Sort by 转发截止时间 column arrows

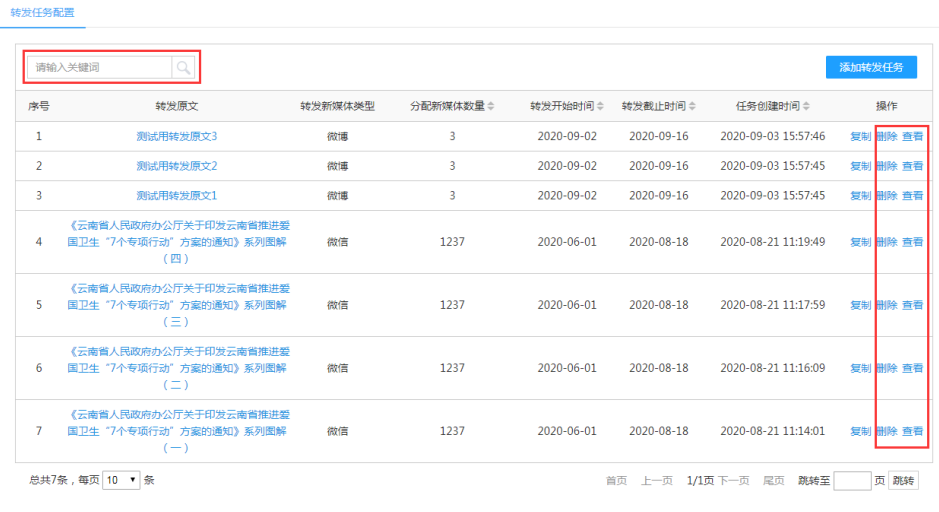tap(692, 107)
